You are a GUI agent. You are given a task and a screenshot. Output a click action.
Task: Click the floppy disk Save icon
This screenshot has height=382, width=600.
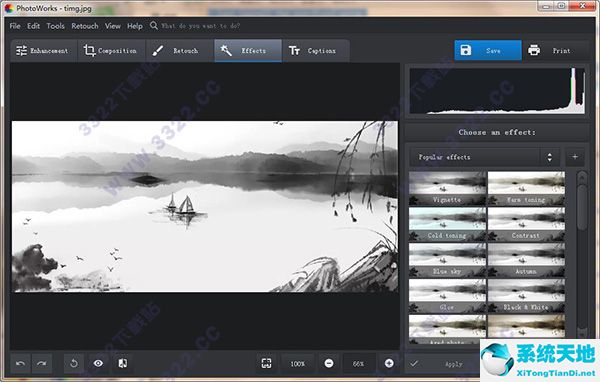coord(466,50)
